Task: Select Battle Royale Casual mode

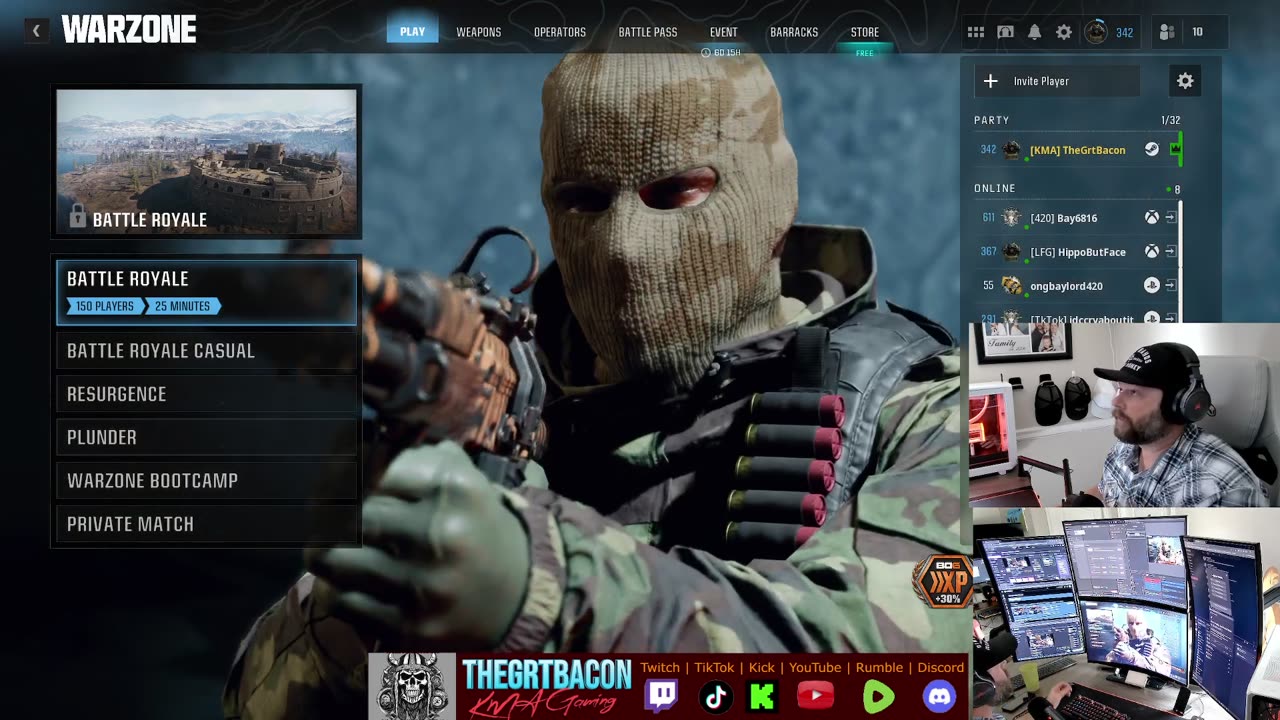Action: click(x=206, y=351)
